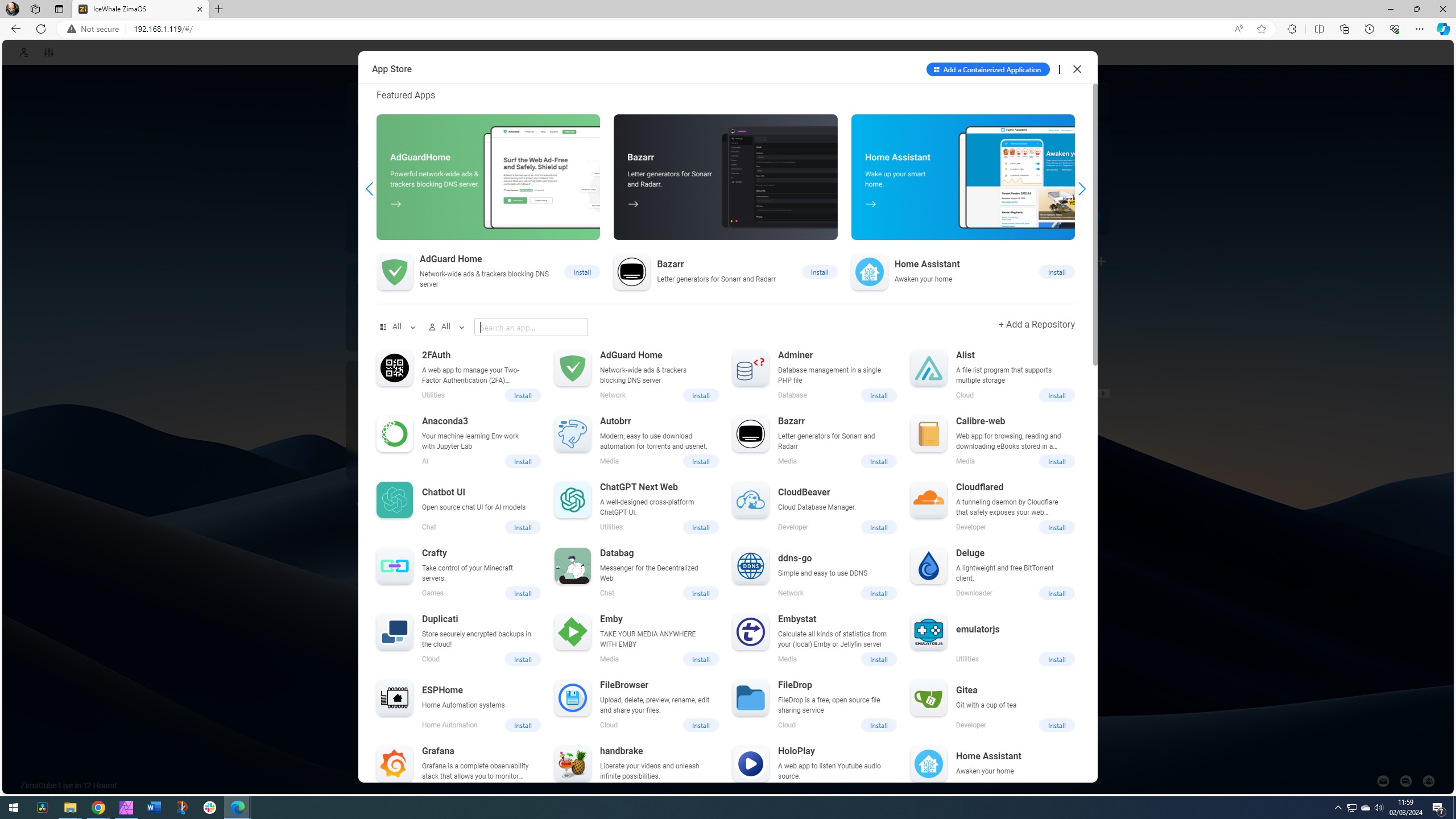1456x819 pixels.
Task: Select the Crafty app icon
Action: point(394,566)
